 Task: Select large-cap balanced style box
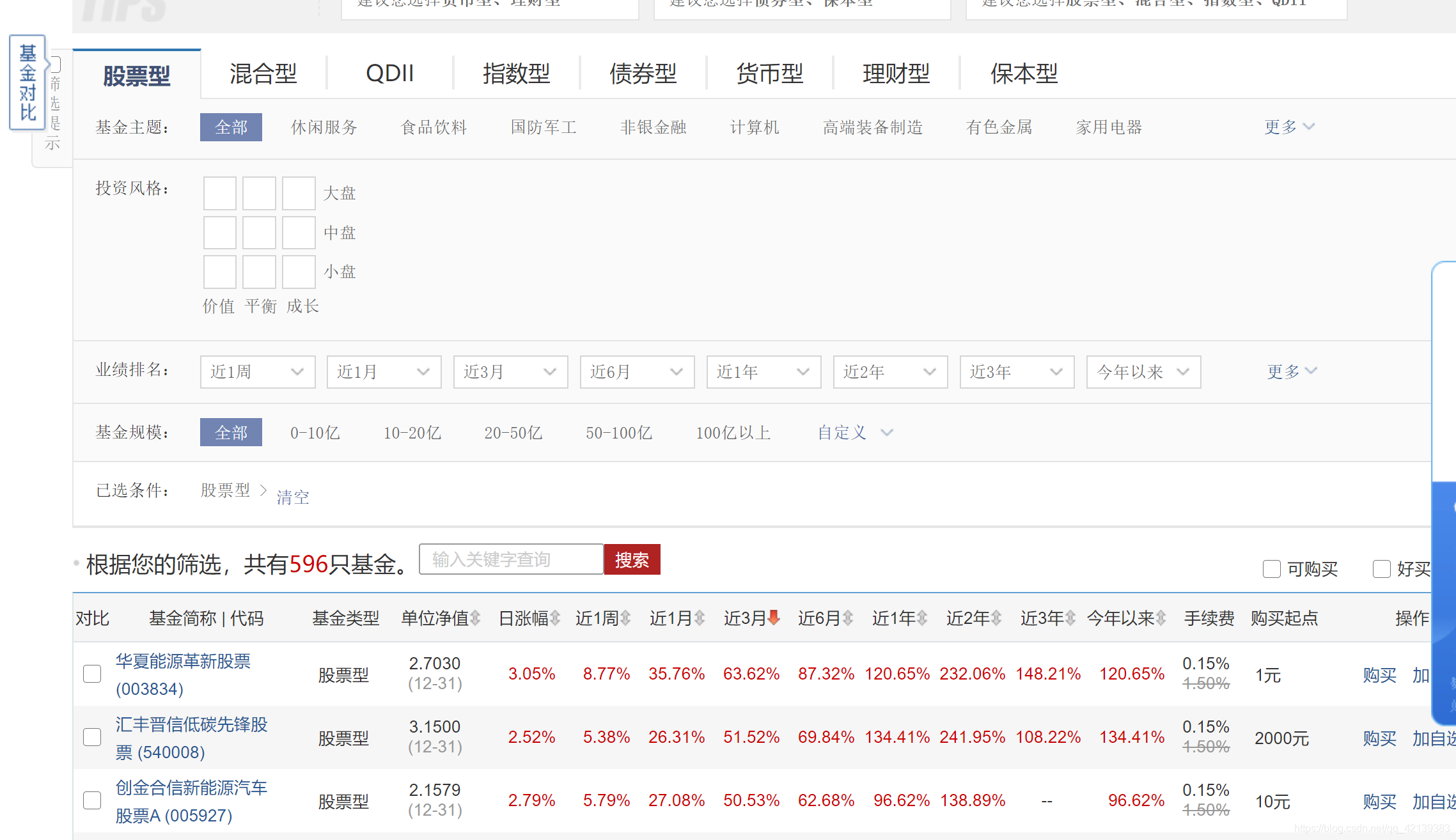[x=259, y=193]
